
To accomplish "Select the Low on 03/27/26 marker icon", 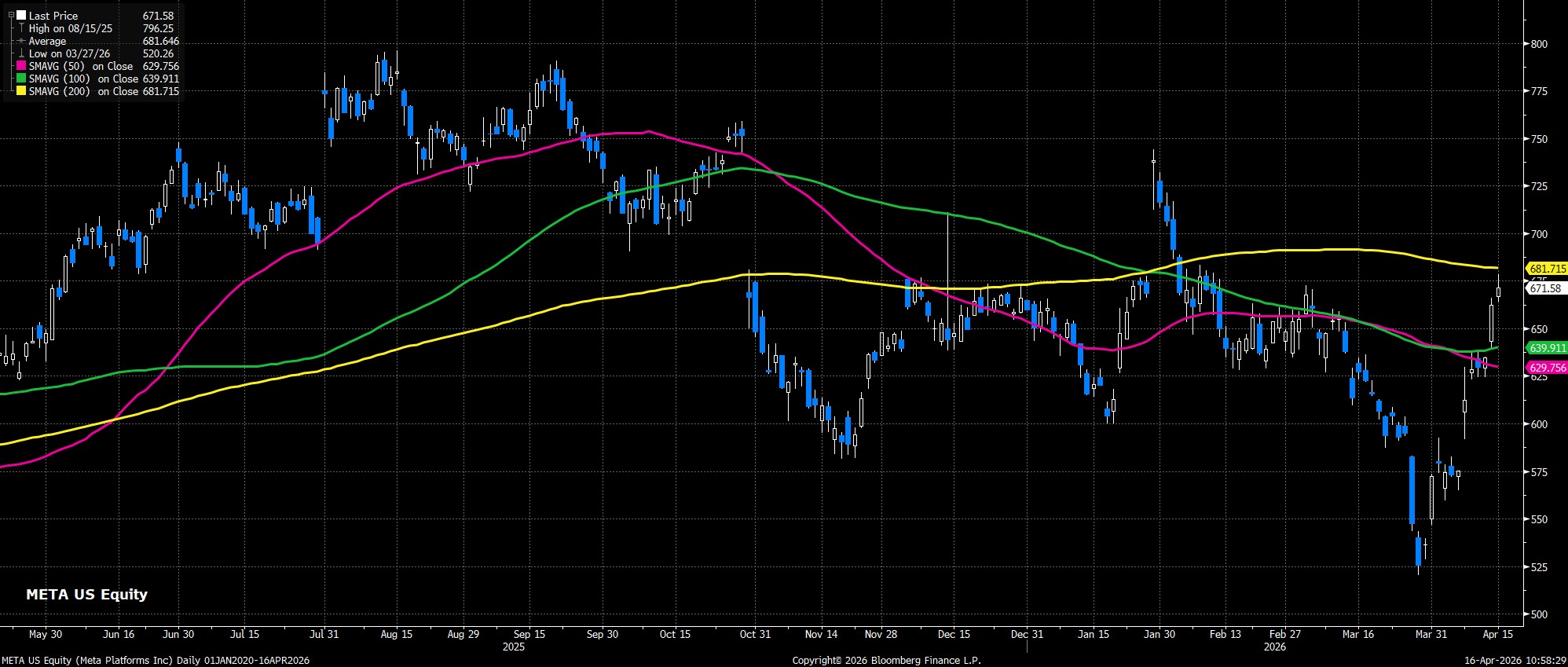I will point(21,53).
